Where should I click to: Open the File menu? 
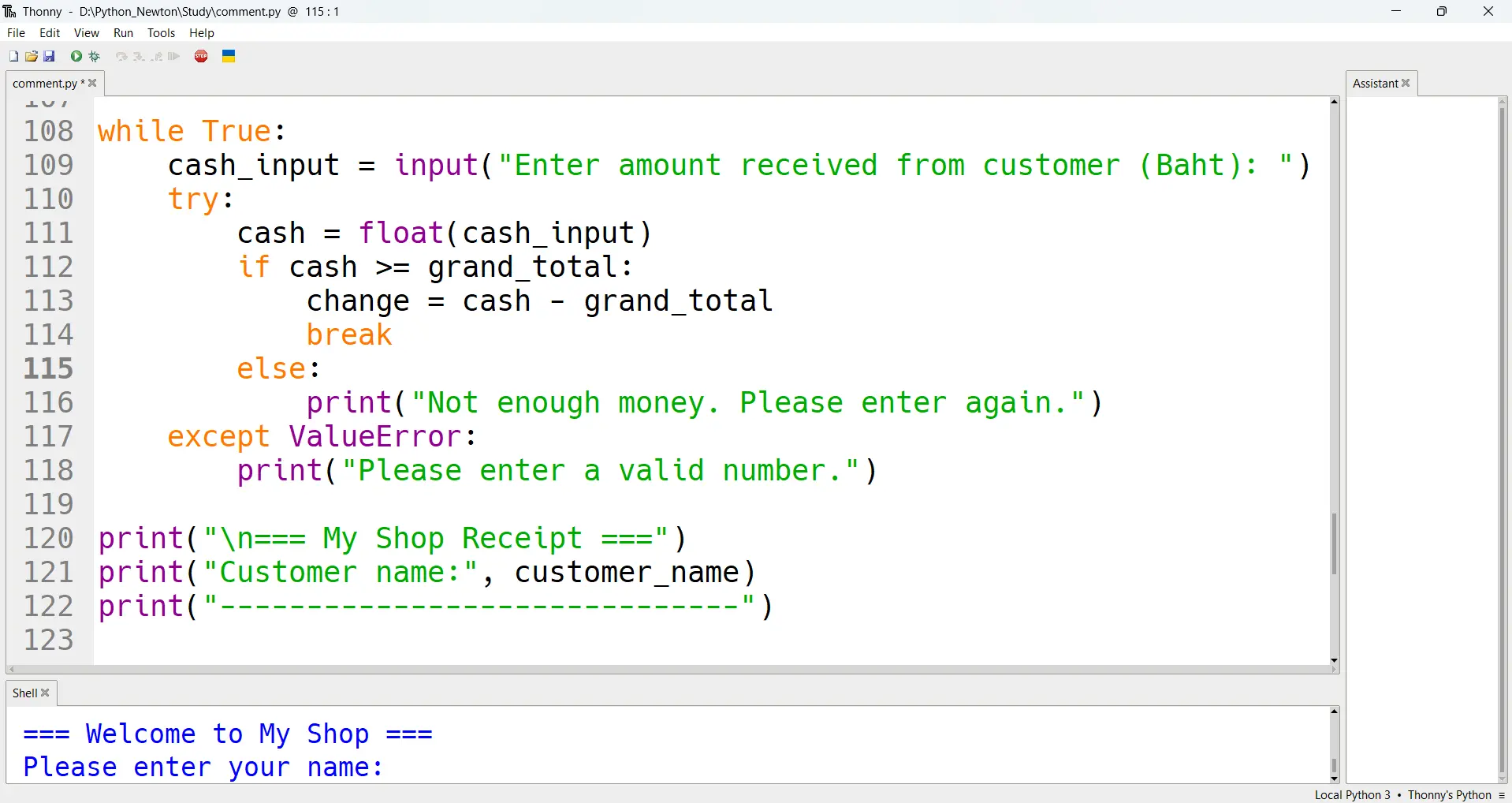tap(16, 33)
